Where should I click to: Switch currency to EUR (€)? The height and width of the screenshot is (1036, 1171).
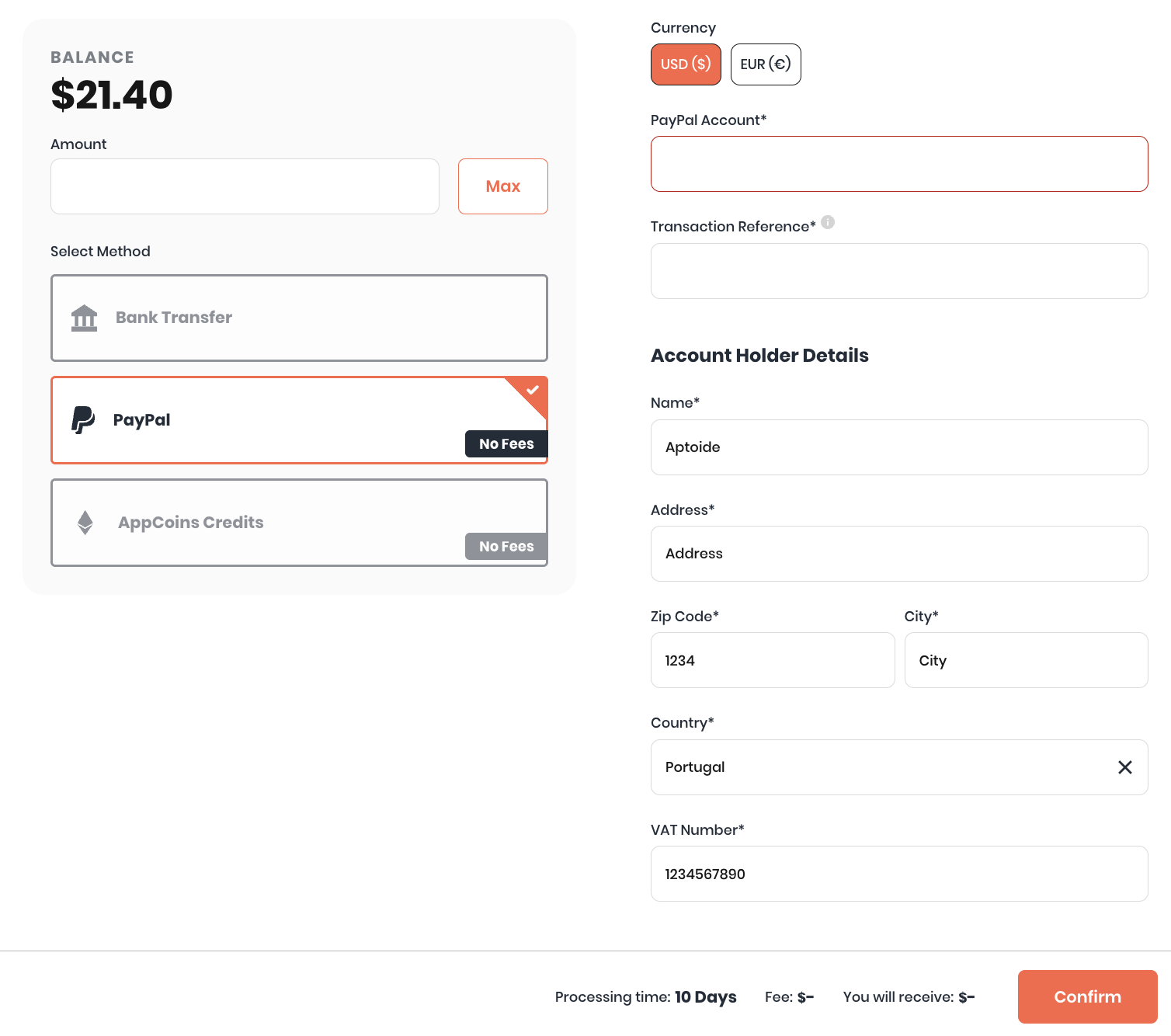pyautogui.click(x=766, y=64)
